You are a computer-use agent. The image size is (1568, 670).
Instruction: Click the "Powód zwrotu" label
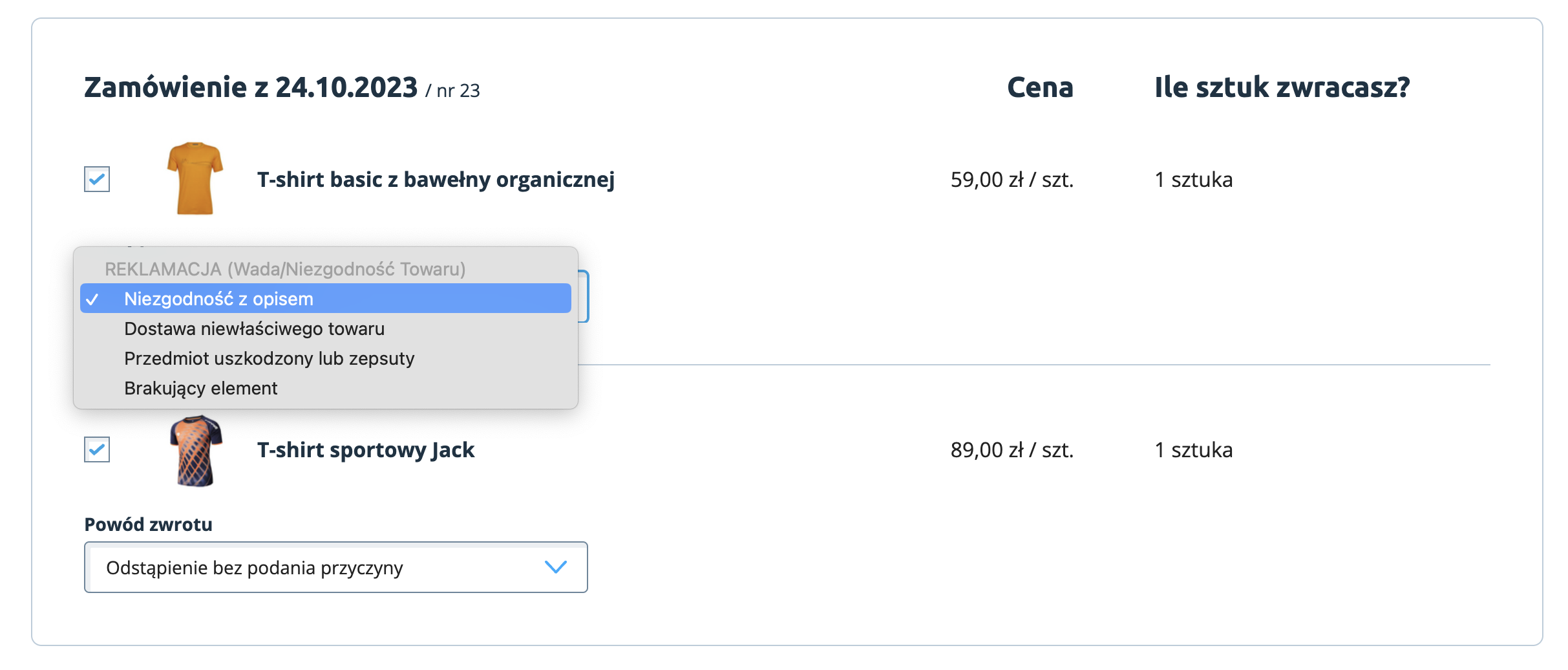148,524
